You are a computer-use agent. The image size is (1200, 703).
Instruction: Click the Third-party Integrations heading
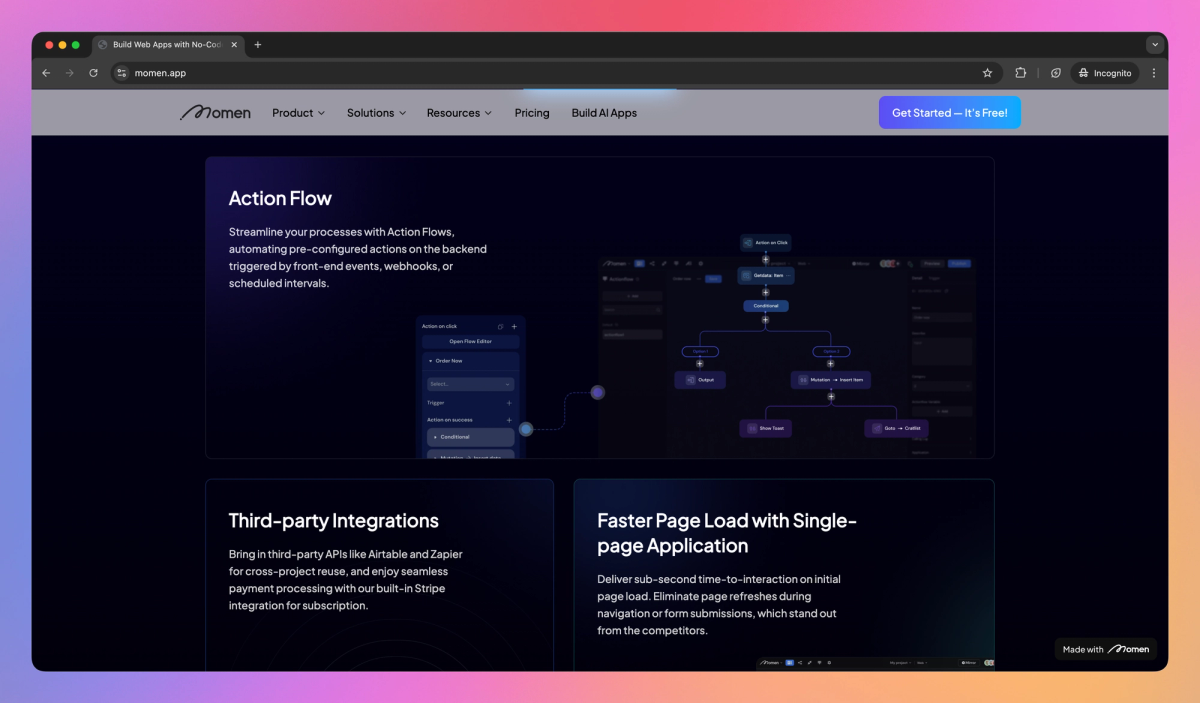pos(334,521)
